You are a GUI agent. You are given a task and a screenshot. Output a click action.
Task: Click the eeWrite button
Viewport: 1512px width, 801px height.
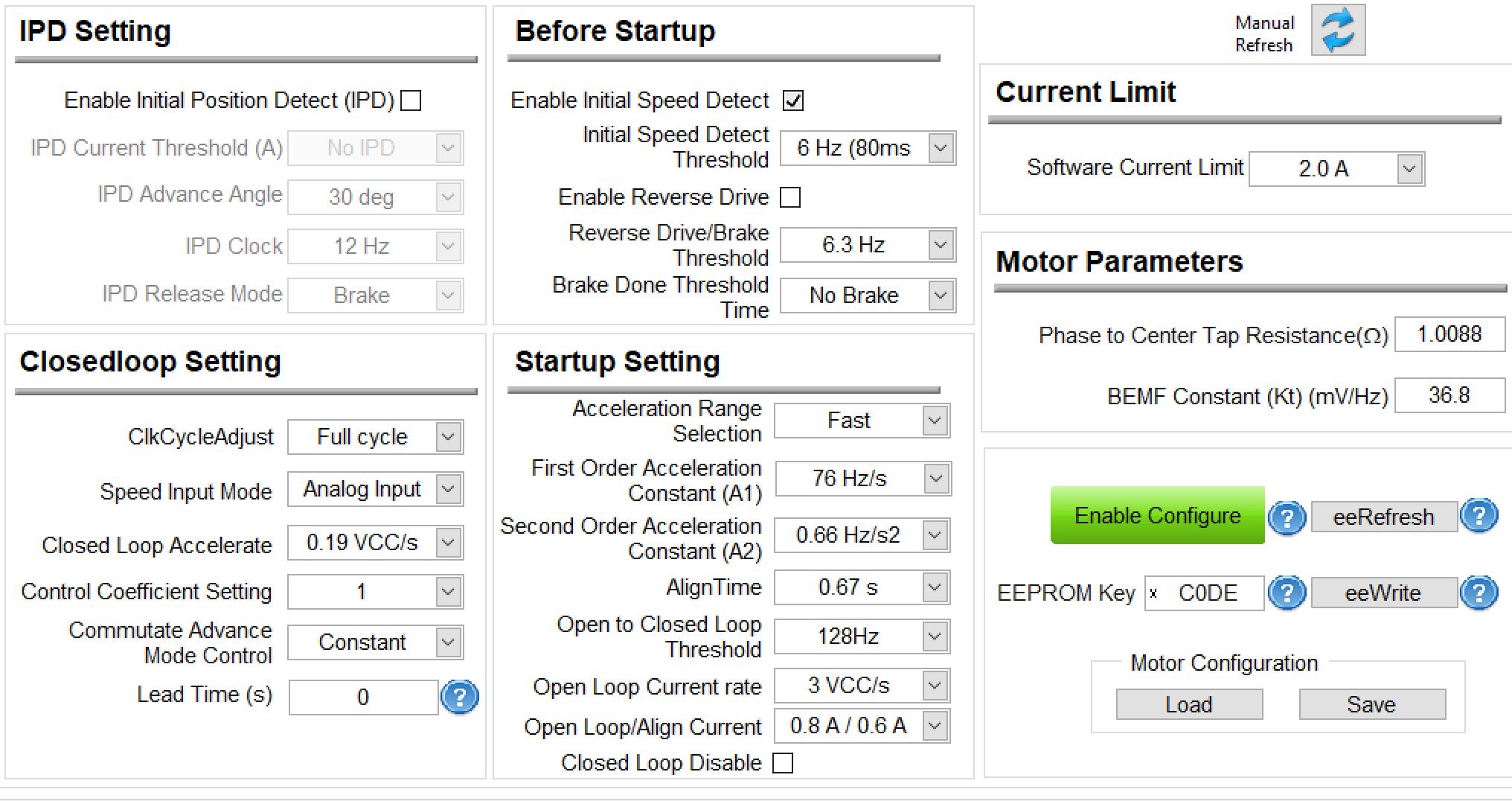coord(1383,593)
